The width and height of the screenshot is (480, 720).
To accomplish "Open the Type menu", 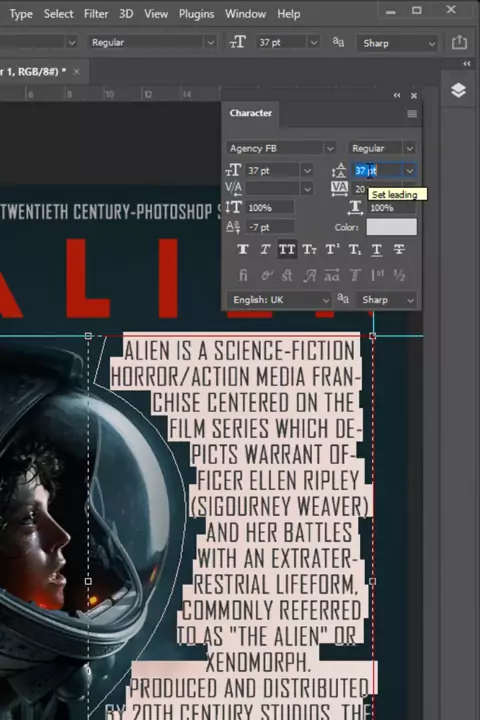I will coord(21,14).
